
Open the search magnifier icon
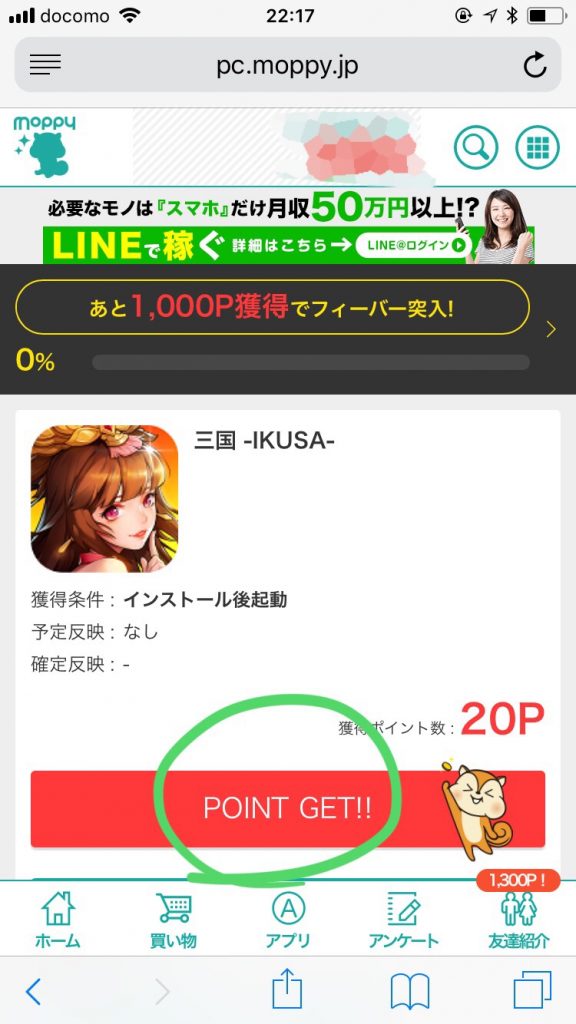(475, 148)
